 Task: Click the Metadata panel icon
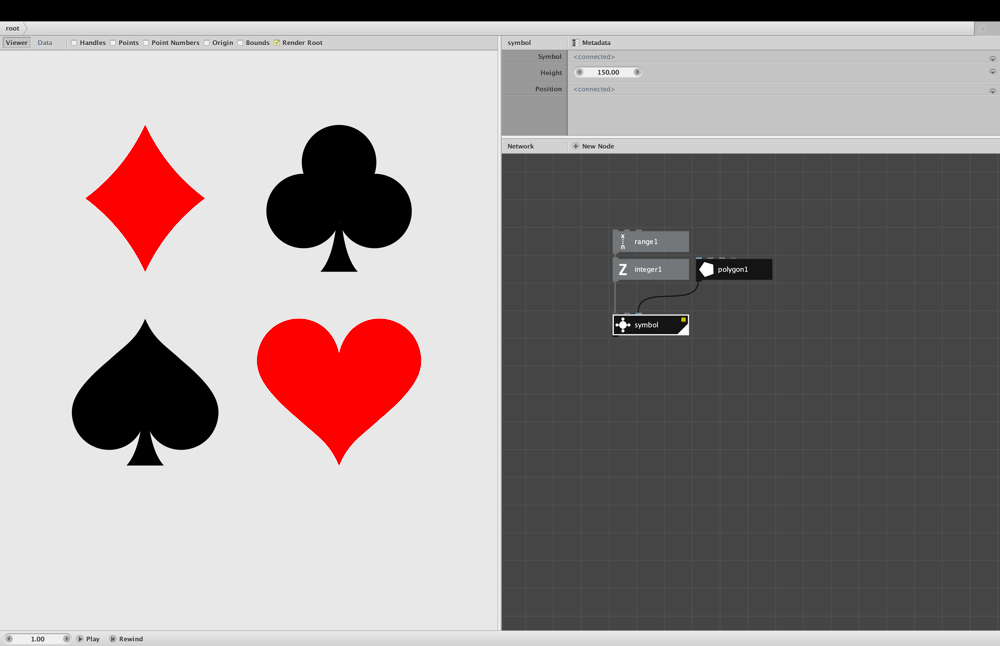point(575,43)
